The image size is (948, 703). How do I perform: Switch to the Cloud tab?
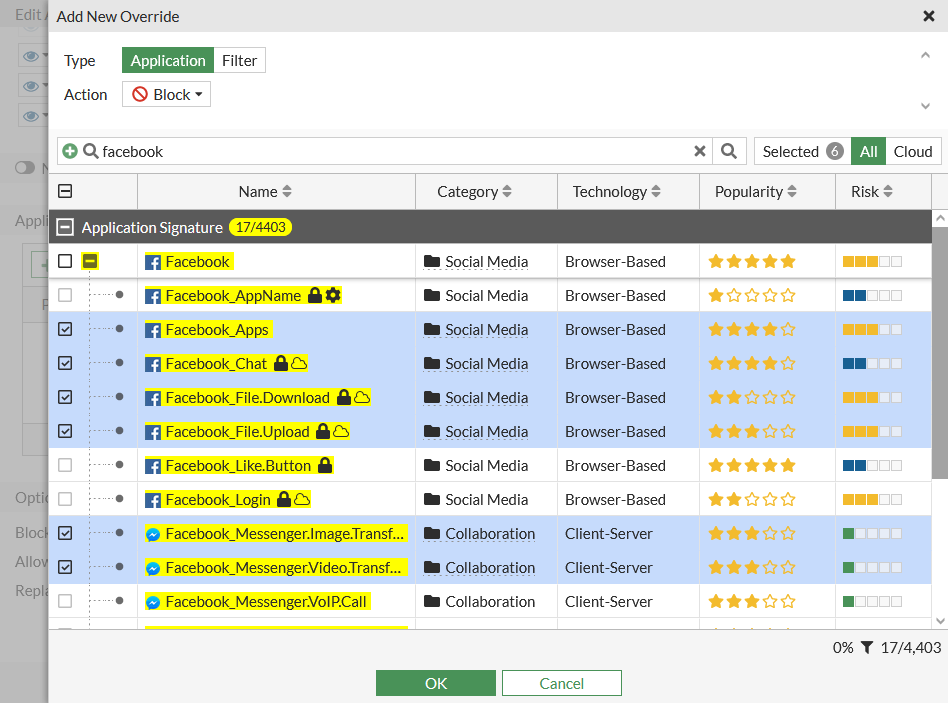[913, 151]
